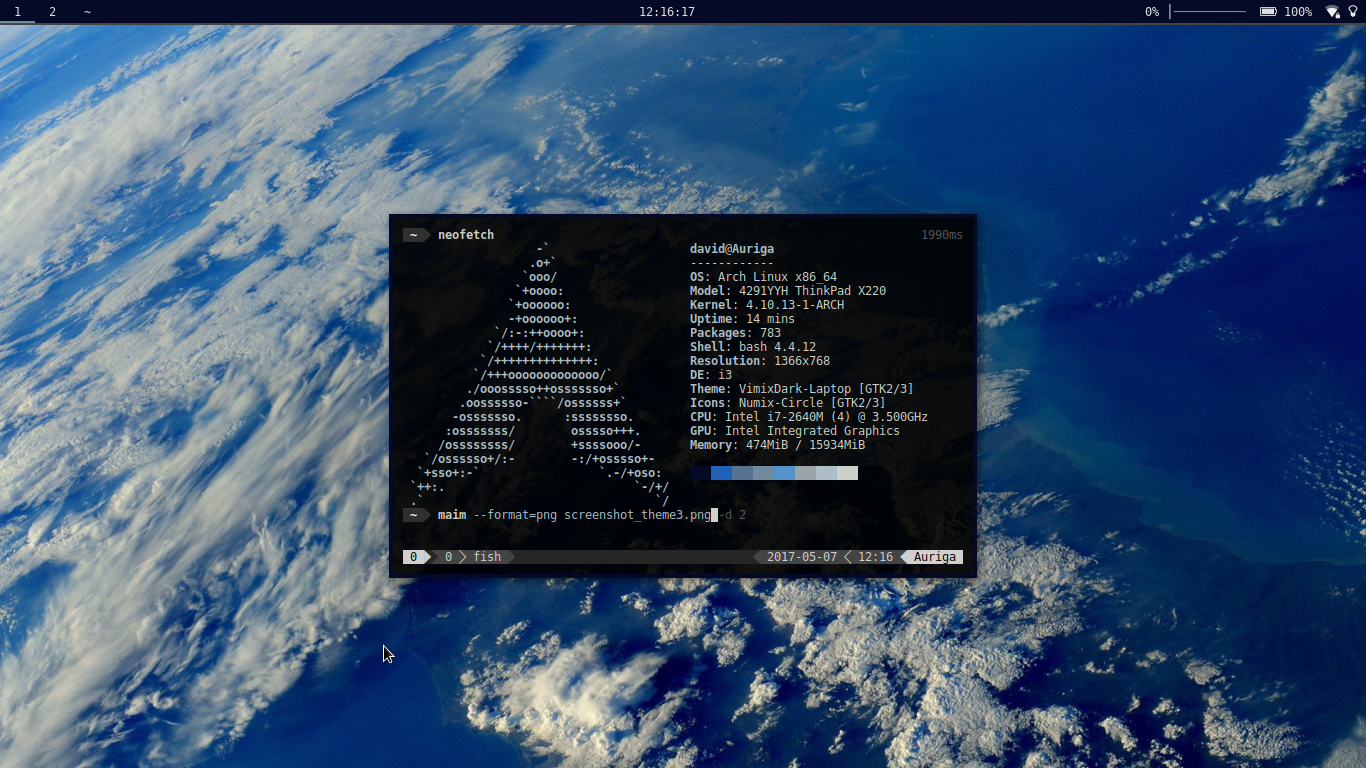Click the highlighted tmux session 0 segment
This screenshot has width=1366, height=768.
(415, 557)
